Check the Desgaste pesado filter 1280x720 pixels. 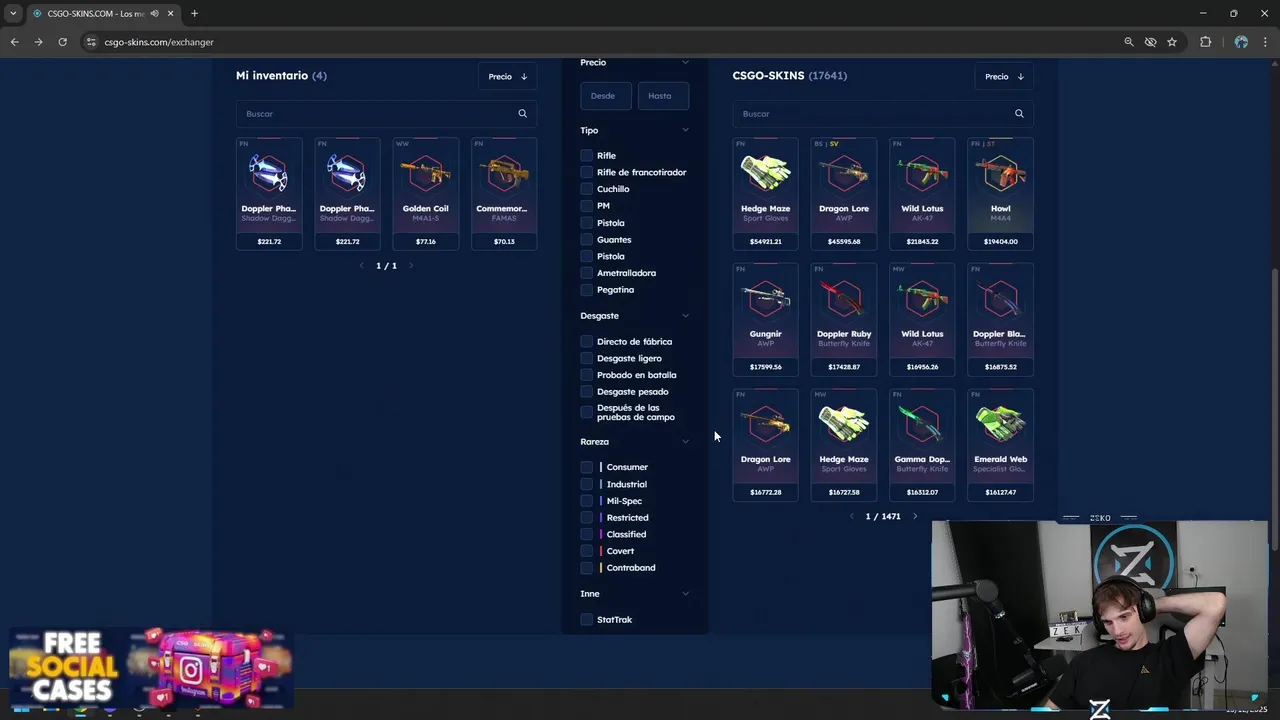(587, 391)
